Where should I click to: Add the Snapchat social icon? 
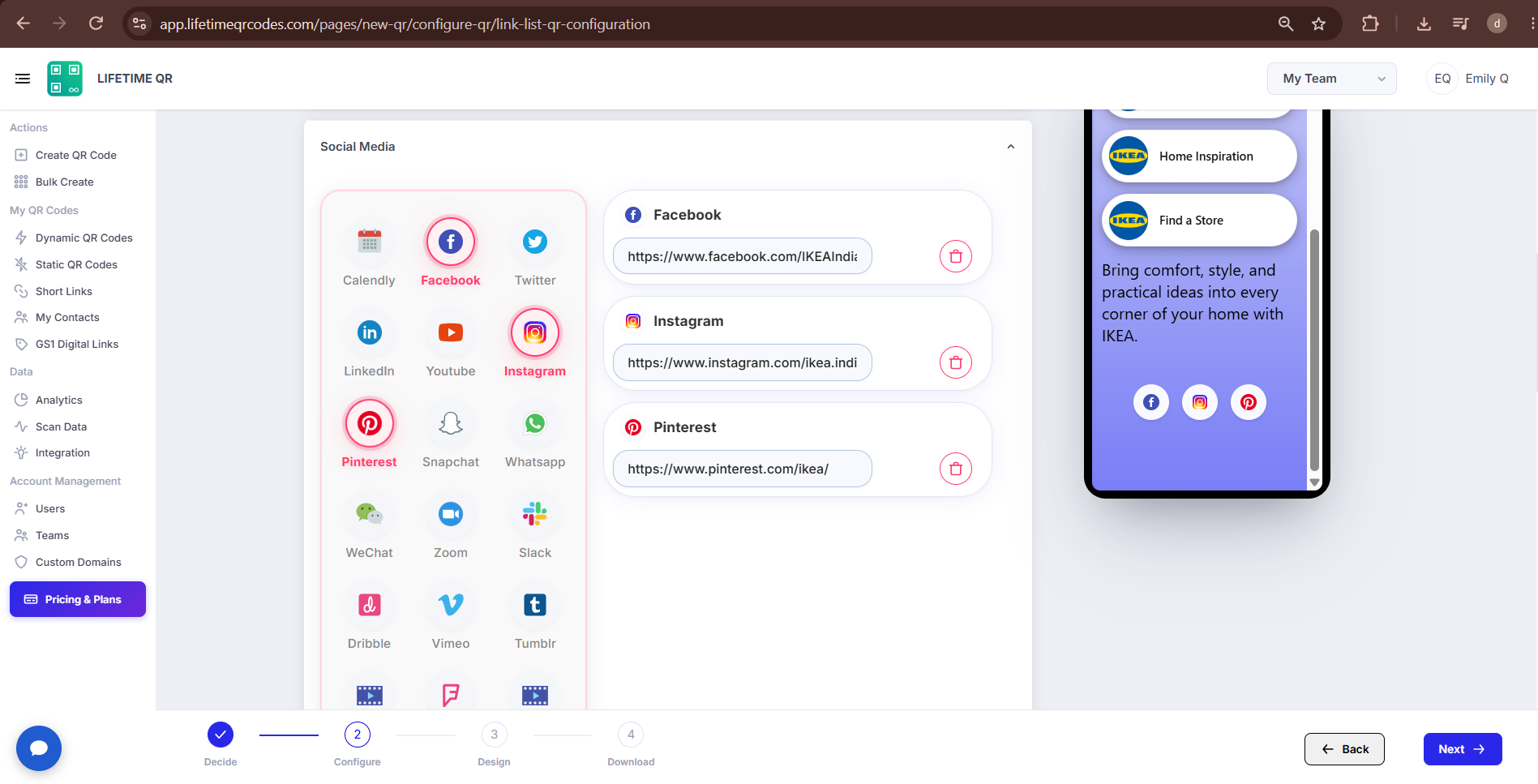[451, 423]
